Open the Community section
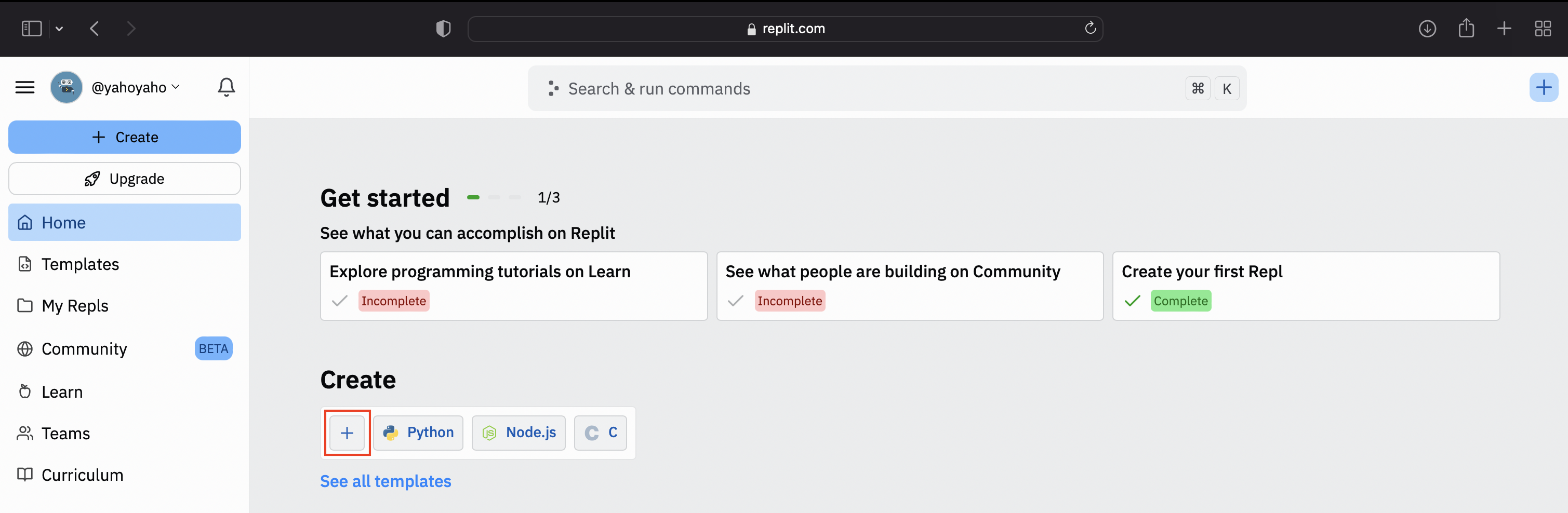The image size is (1568, 513). [x=84, y=348]
